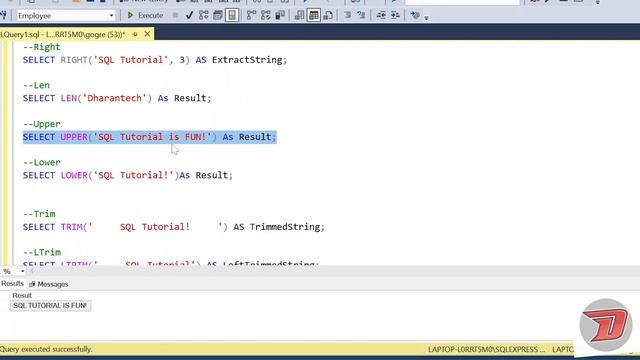Click the highlighted SELECT UPPER statement
640x360 pixels.
(x=150, y=137)
